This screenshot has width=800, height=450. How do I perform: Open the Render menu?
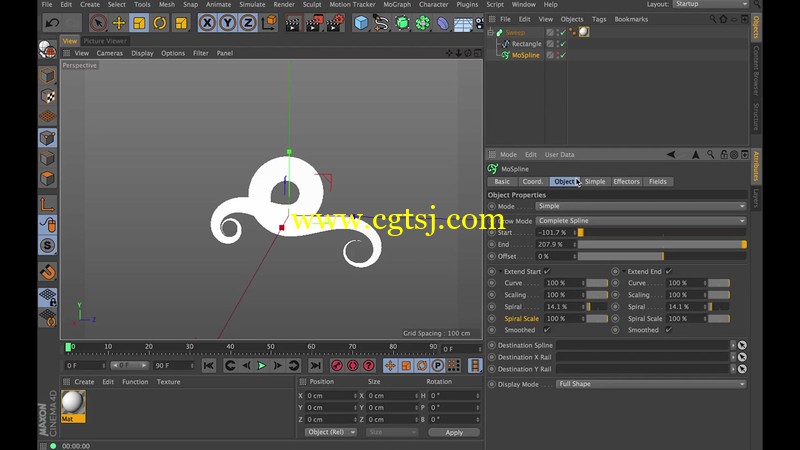[284, 5]
